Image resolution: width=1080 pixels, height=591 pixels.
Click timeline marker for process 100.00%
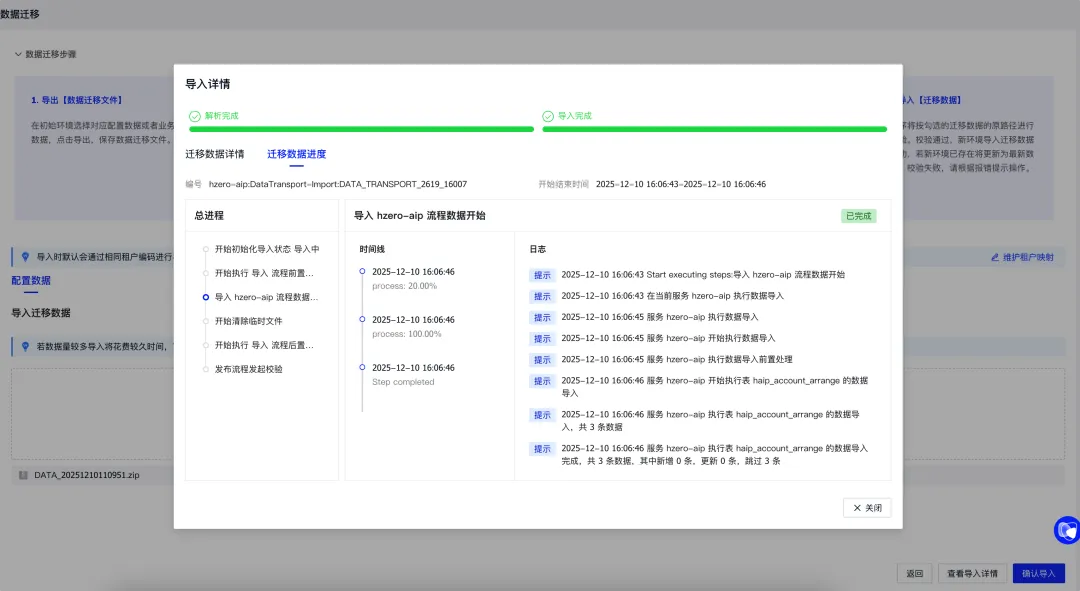[362, 319]
